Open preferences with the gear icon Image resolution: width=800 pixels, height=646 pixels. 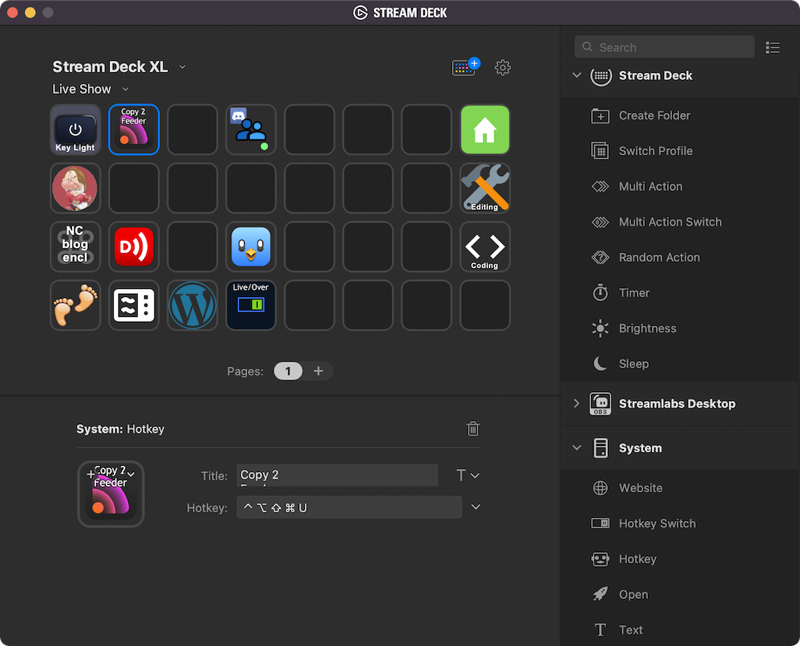503,67
